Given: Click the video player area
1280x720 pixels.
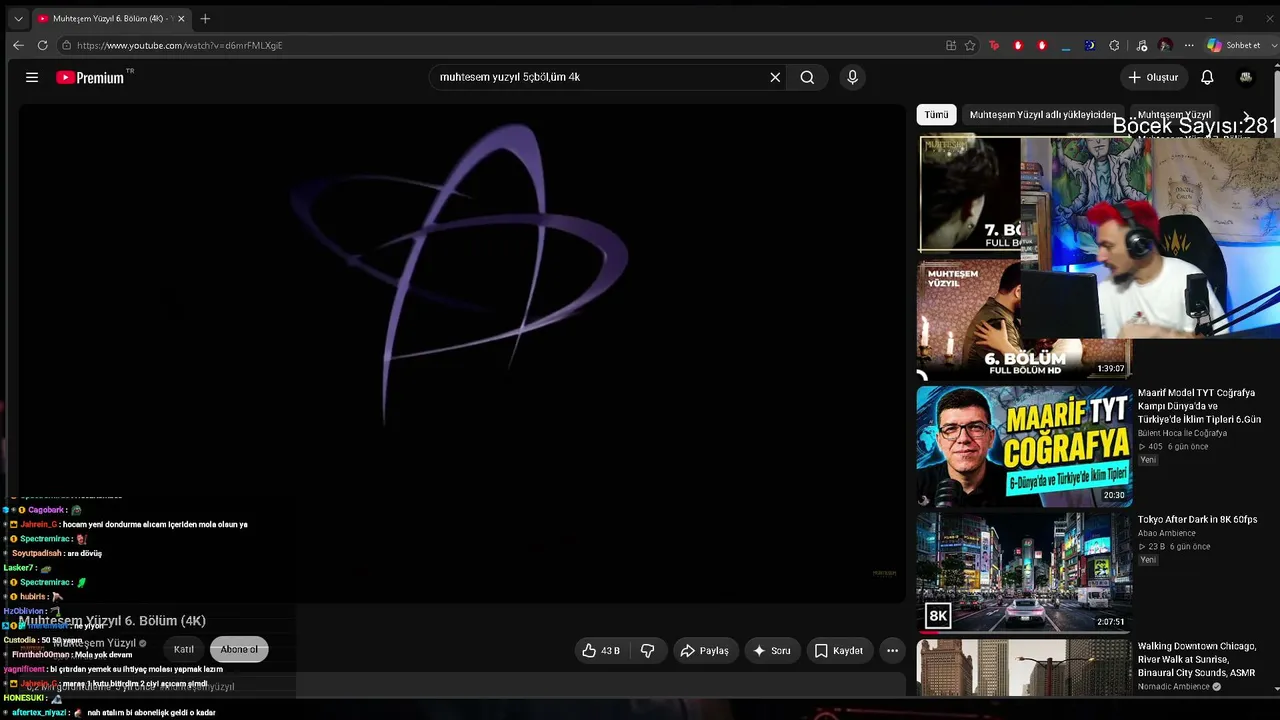Looking at the screenshot, I should [x=462, y=354].
